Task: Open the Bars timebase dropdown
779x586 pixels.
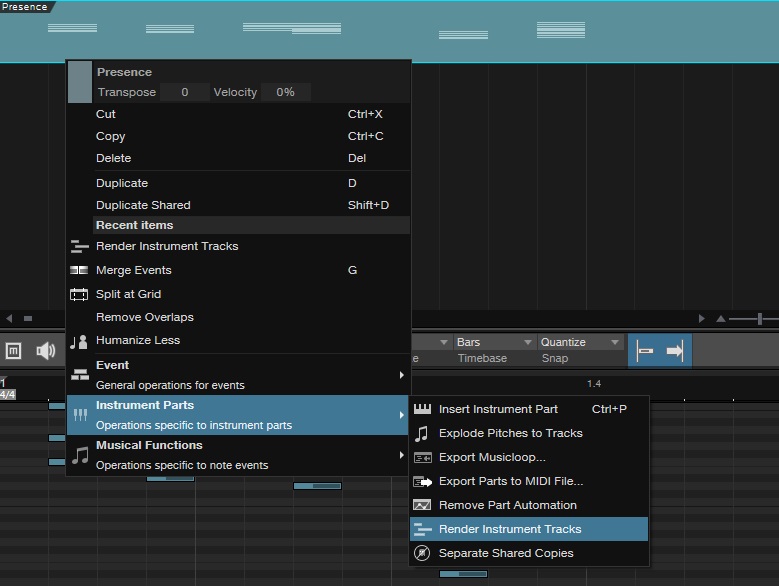Action: 494,342
